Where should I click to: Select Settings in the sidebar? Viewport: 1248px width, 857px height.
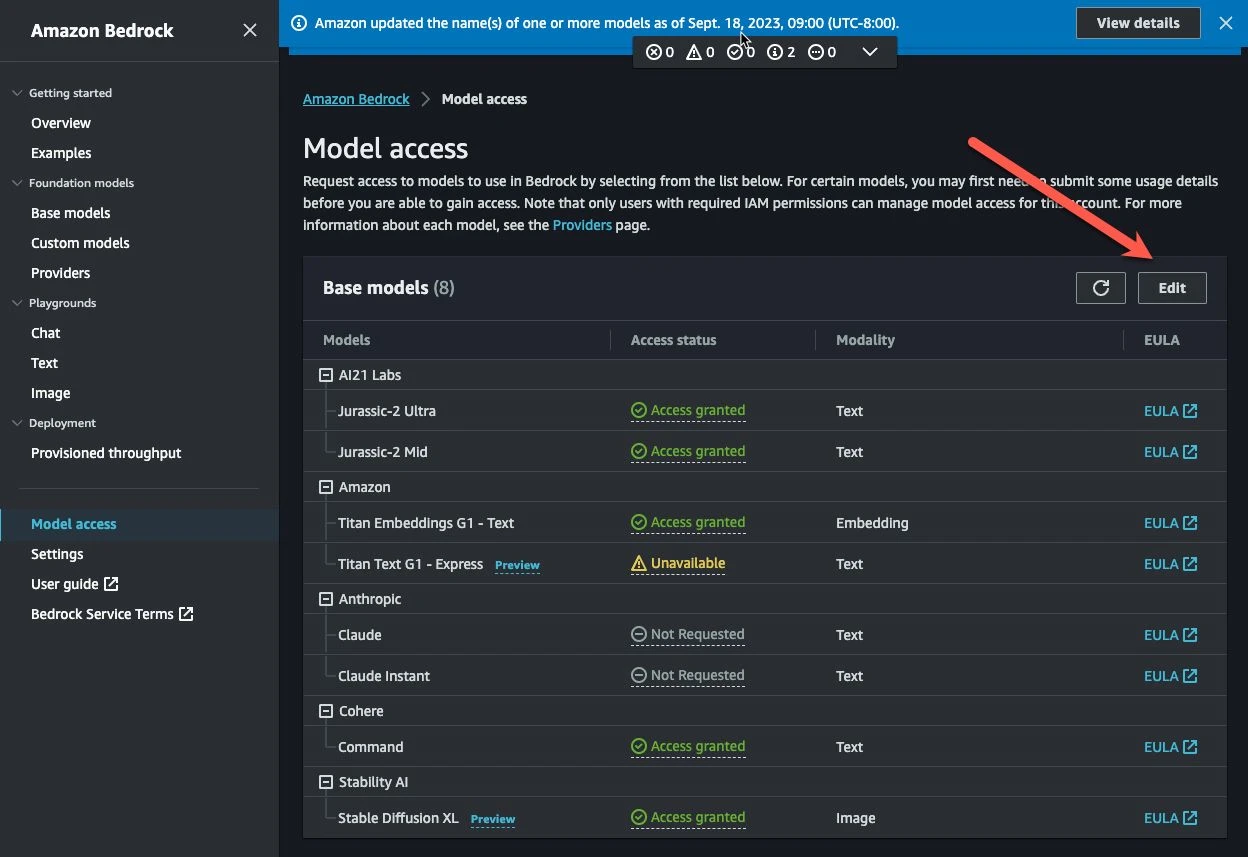tap(57, 553)
